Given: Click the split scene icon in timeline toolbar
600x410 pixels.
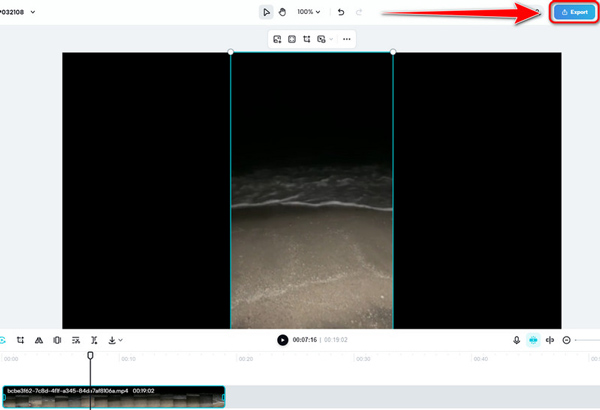Looking at the screenshot, I should coord(94,340).
